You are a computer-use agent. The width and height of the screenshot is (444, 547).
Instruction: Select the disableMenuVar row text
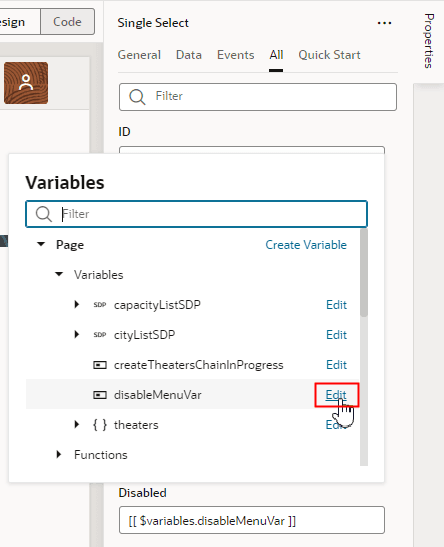click(x=158, y=395)
